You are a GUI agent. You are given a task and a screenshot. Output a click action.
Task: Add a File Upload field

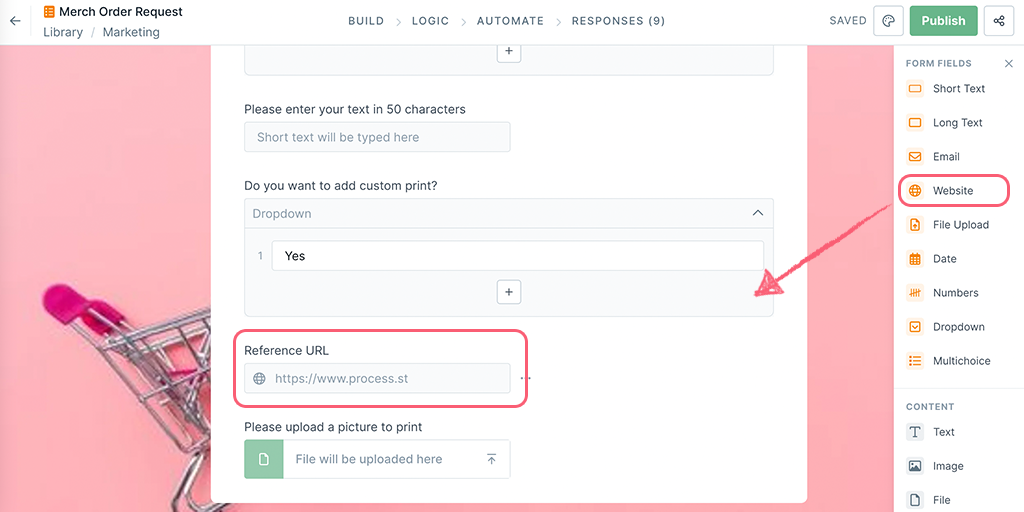(948, 225)
